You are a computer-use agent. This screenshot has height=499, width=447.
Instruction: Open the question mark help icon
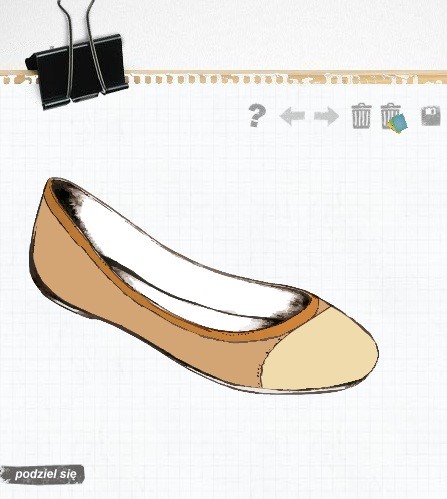click(x=257, y=116)
